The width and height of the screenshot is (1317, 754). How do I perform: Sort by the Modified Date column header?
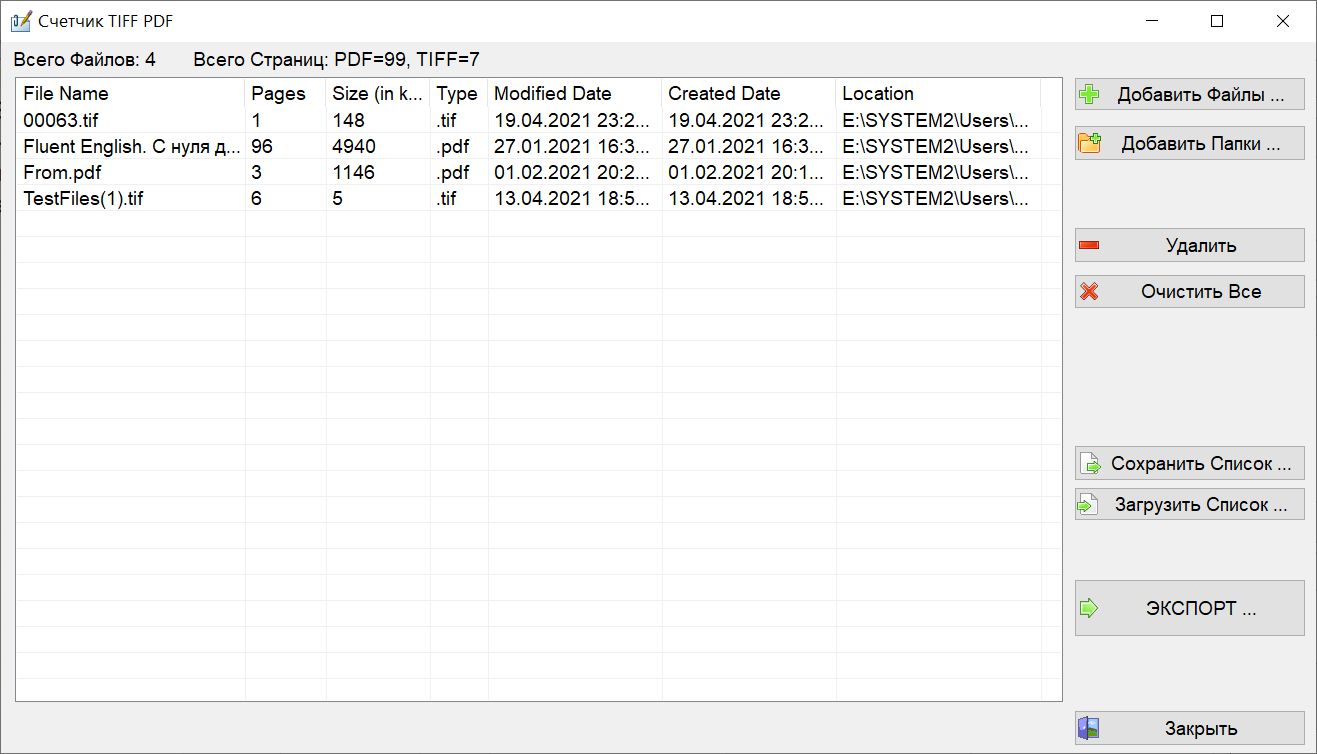(x=575, y=93)
